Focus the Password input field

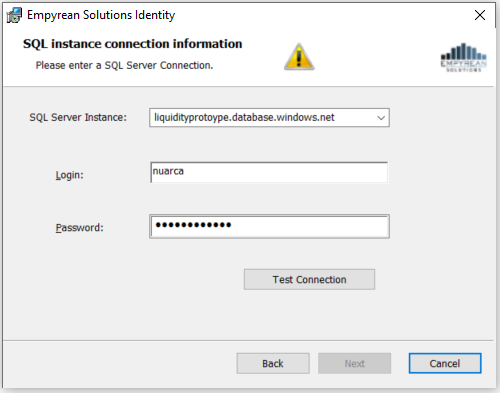[269, 226]
